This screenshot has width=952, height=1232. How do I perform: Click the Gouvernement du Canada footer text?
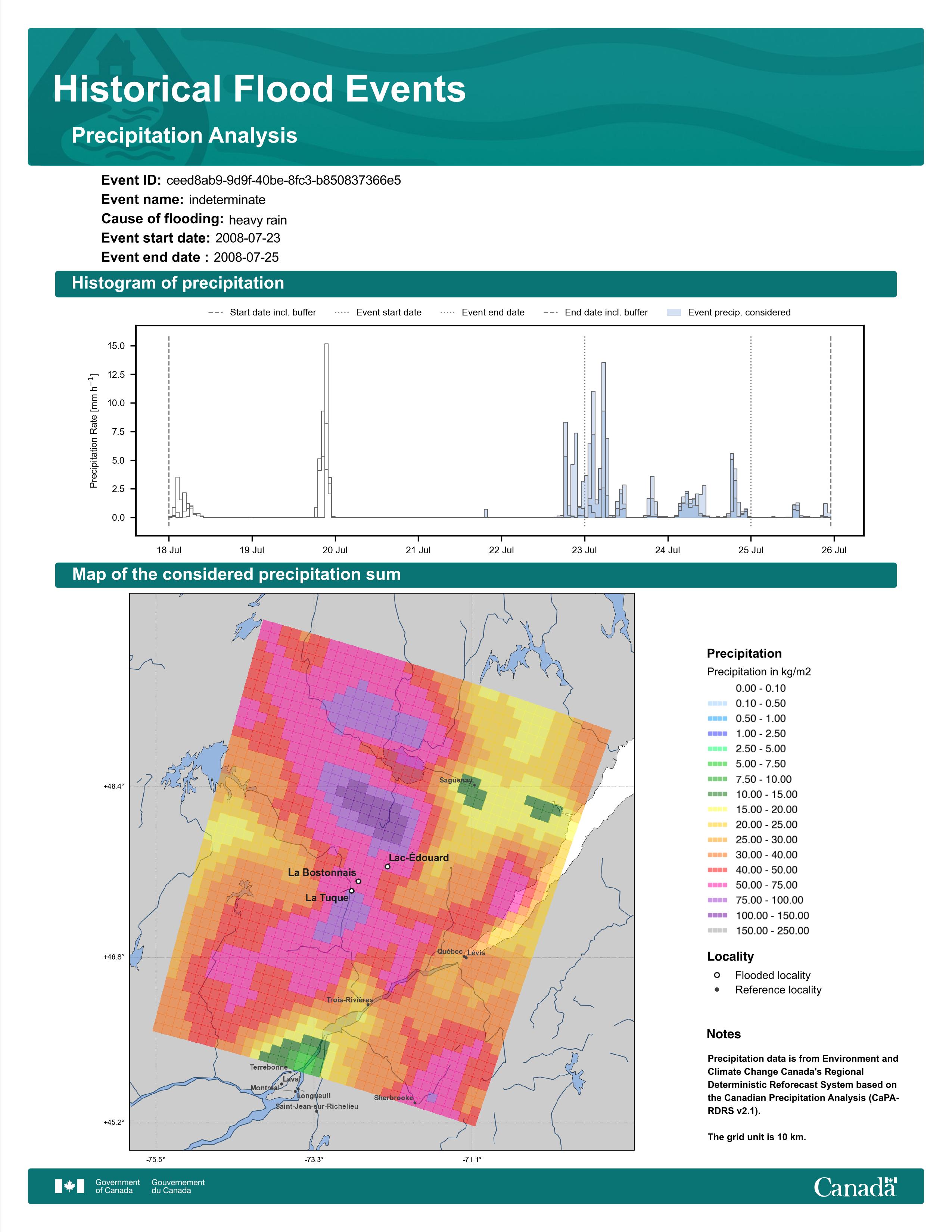178,1186
